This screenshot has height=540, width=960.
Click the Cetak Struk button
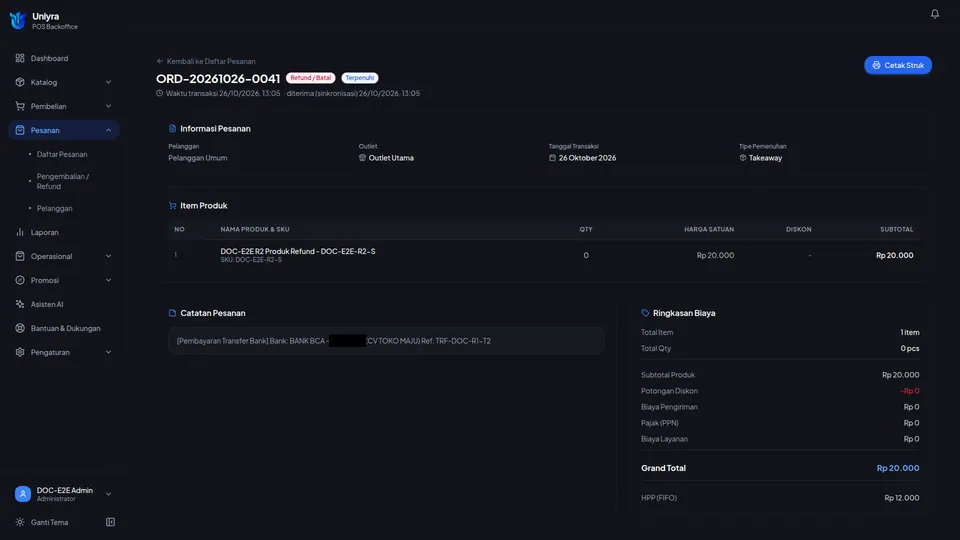[x=898, y=65]
